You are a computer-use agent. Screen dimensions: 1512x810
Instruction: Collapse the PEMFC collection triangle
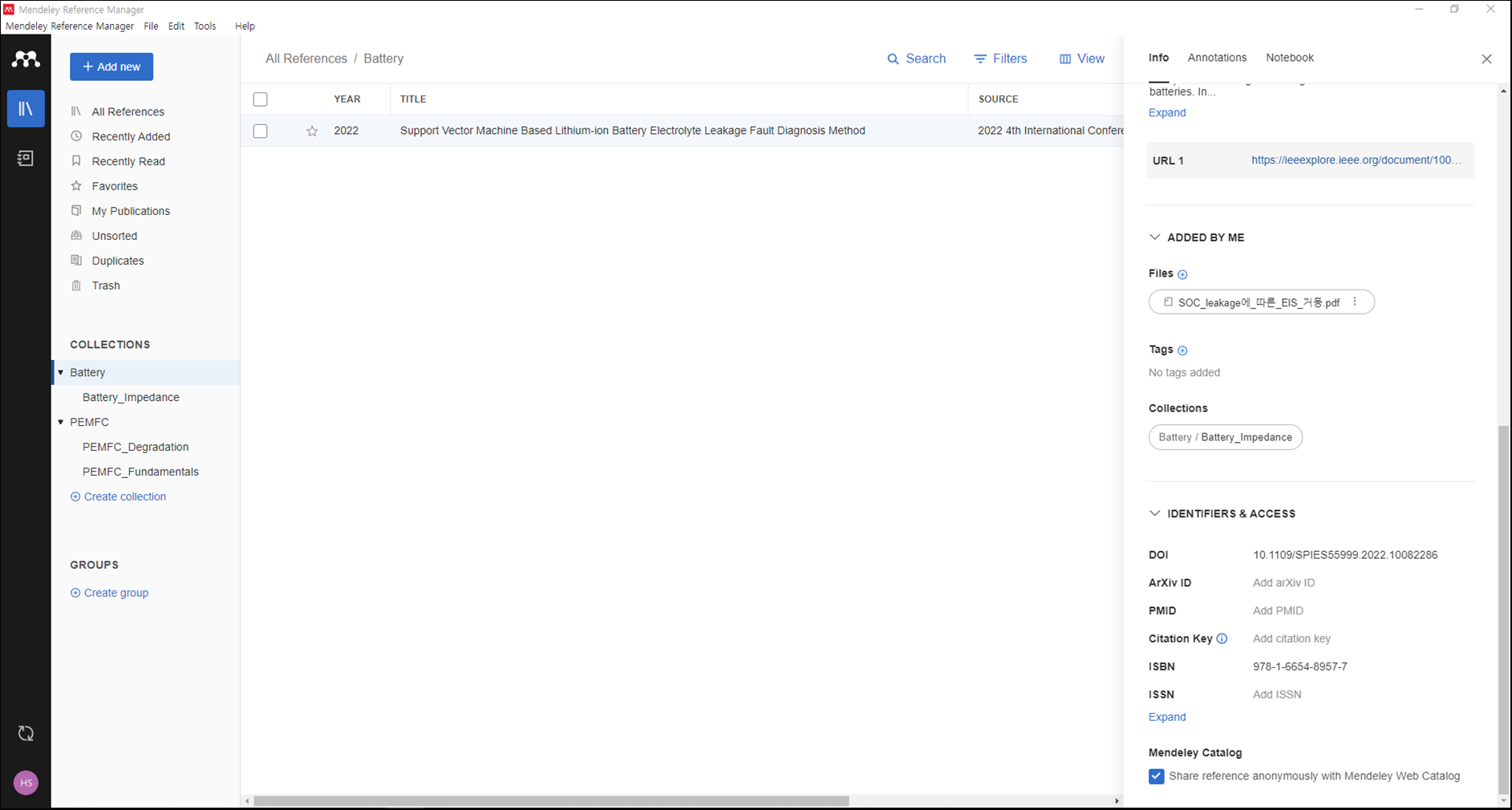(x=60, y=422)
